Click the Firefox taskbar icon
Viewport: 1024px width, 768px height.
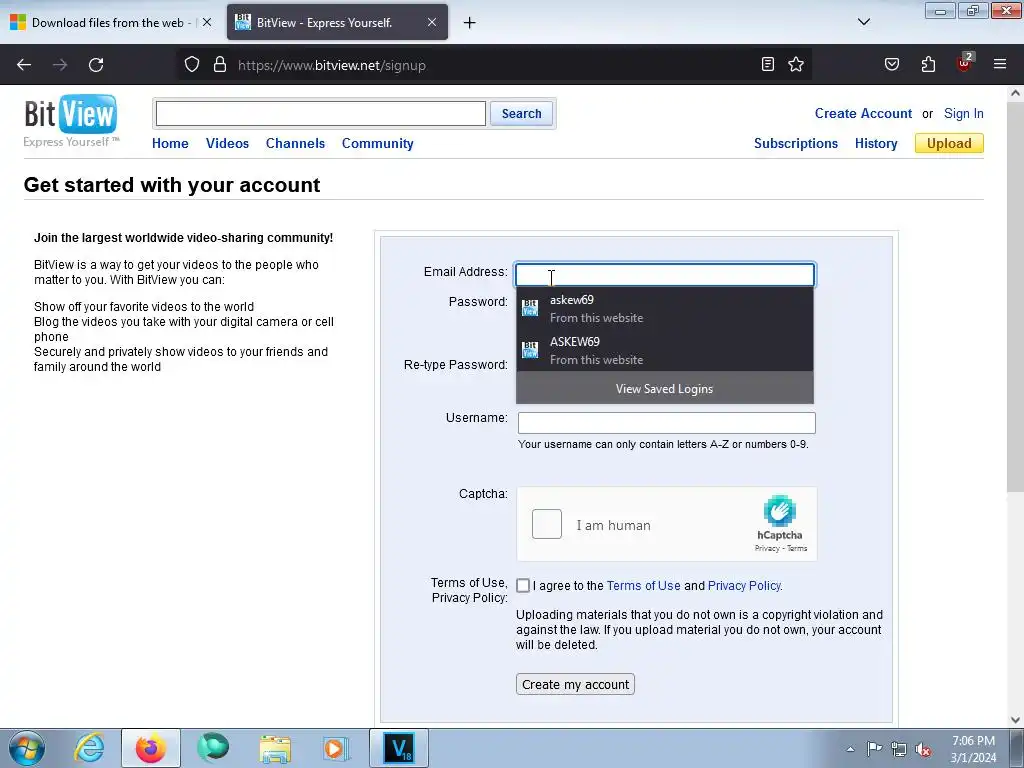click(151, 748)
